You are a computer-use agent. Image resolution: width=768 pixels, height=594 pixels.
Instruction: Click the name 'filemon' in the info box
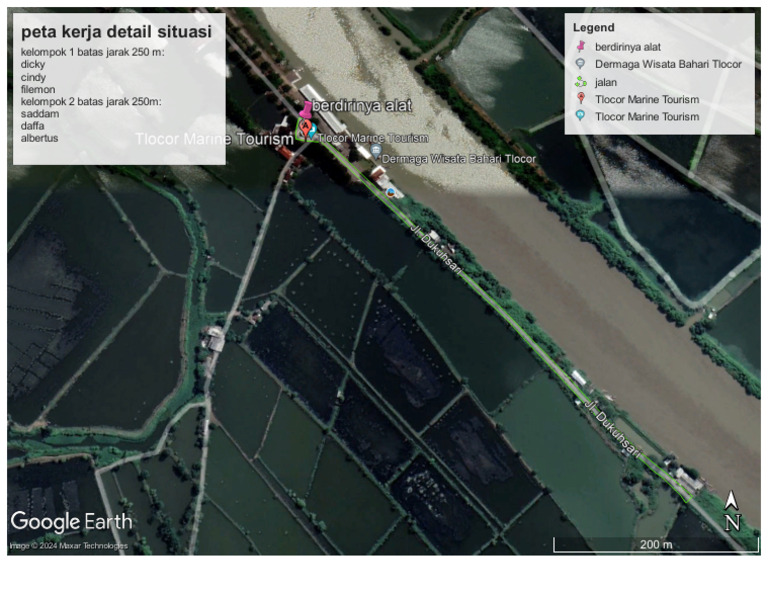point(38,90)
